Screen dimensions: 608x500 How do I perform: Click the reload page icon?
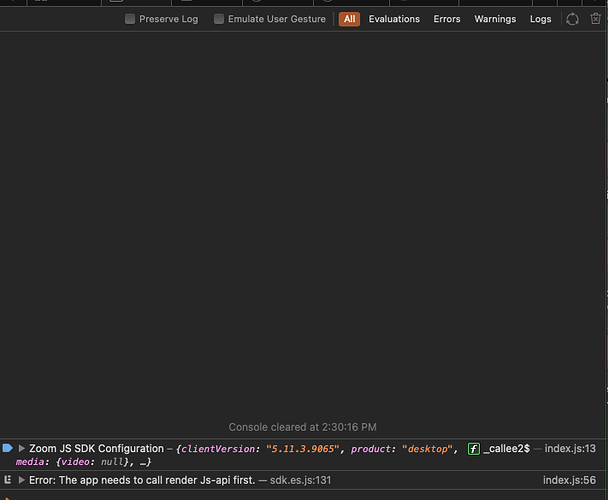click(x=572, y=19)
